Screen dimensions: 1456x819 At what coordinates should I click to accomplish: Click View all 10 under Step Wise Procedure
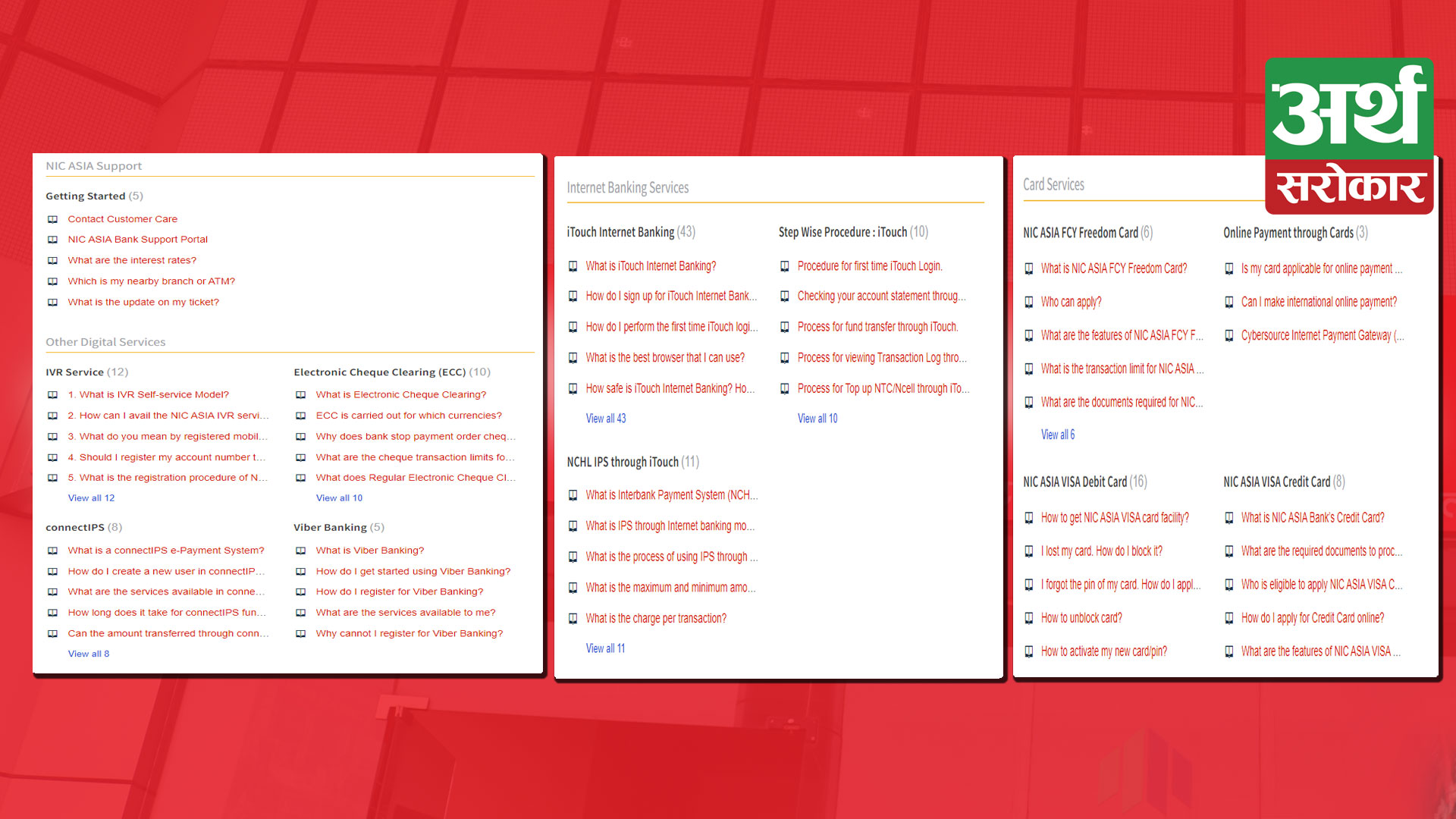click(817, 419)
